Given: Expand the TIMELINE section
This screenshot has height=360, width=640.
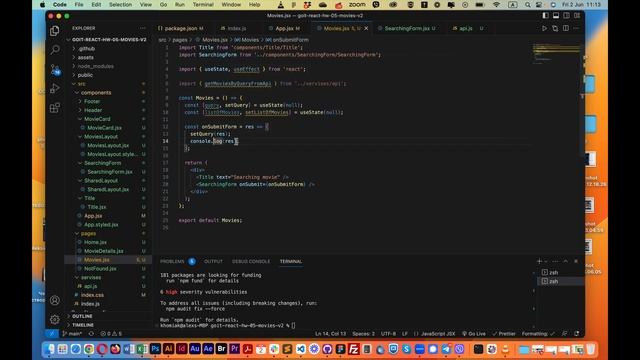Looking at the screenshot, I should 83,325.
